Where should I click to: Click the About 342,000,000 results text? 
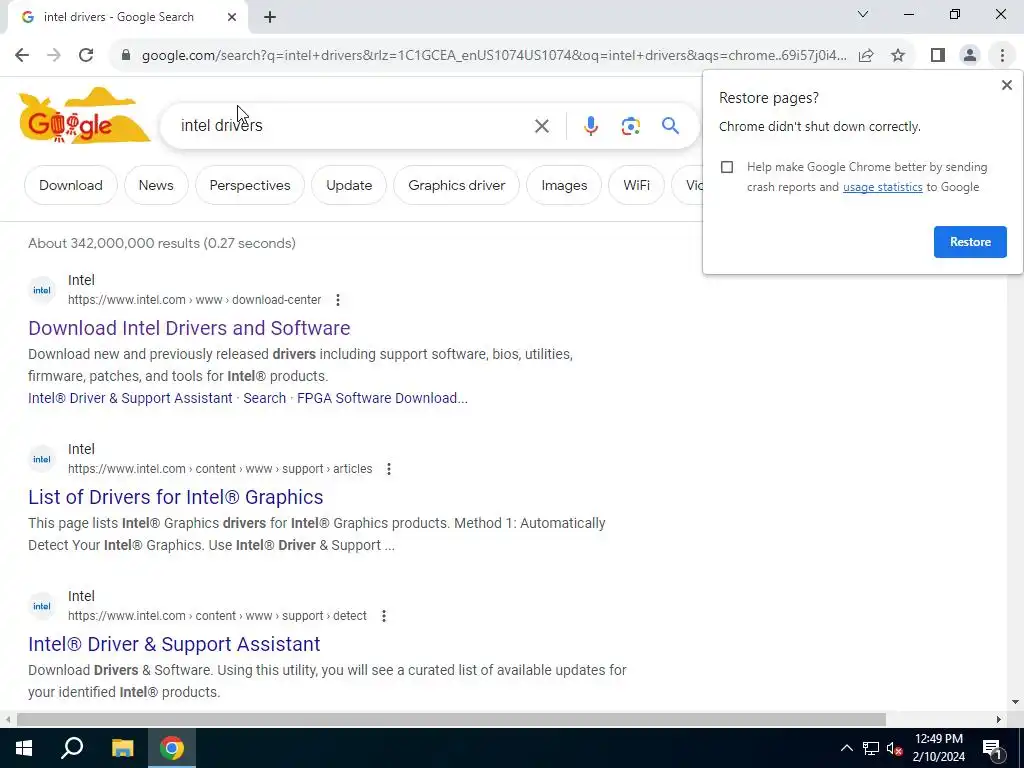pyautogui.click(x=162, y=244)
